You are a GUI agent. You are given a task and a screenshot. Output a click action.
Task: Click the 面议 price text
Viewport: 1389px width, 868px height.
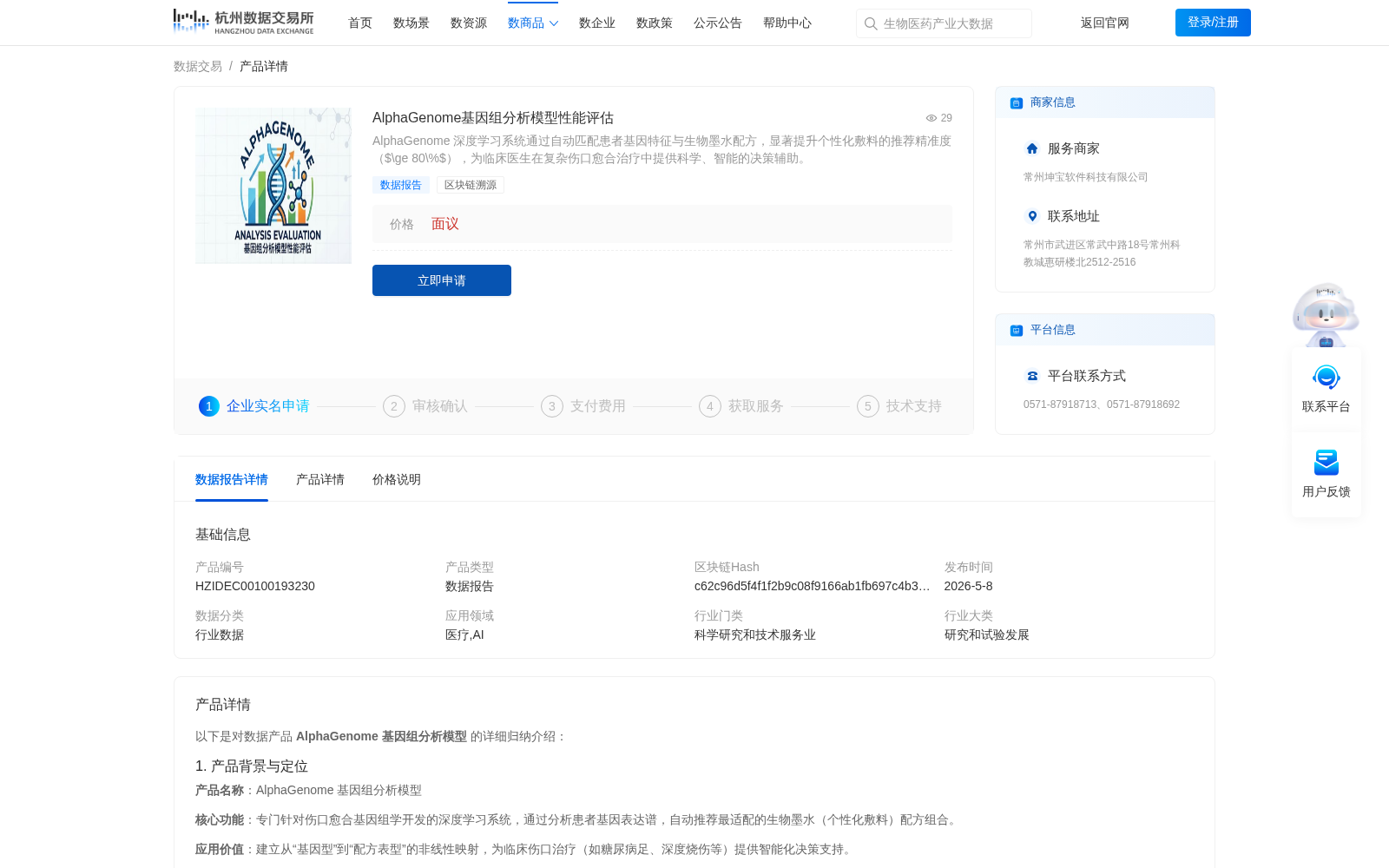(x=445, y=224)
